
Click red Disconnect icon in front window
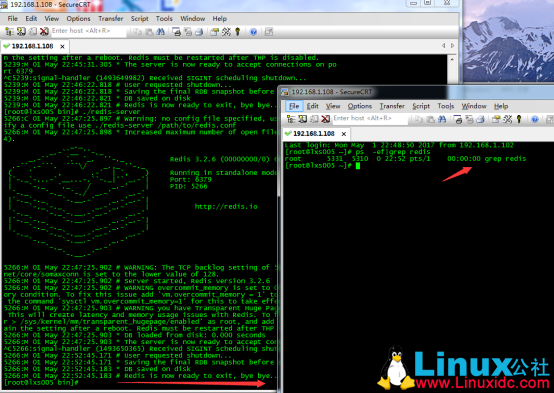(x=326, y=119)
